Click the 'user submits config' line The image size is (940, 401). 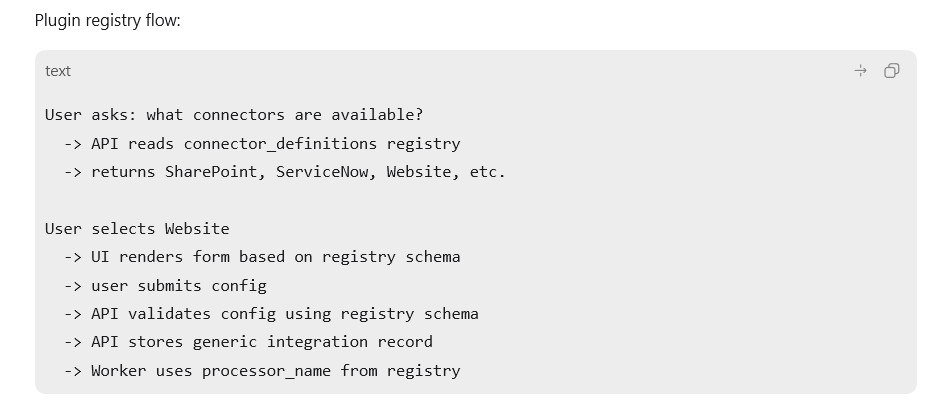coord(165,286)
